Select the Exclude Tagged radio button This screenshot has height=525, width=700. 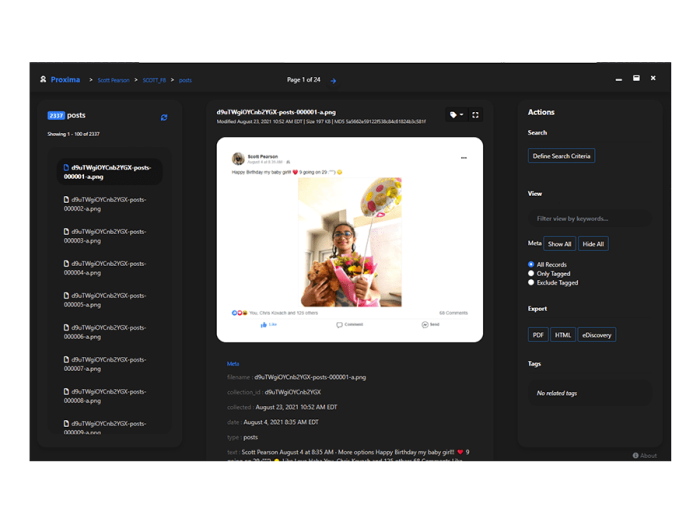pyautogui.click(x=531, y=283)
